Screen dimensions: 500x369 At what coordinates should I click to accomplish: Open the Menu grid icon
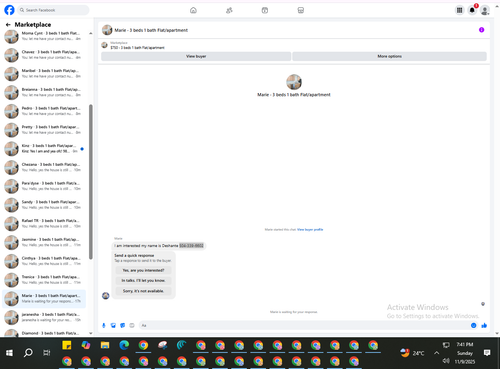(x=459, y=10)
